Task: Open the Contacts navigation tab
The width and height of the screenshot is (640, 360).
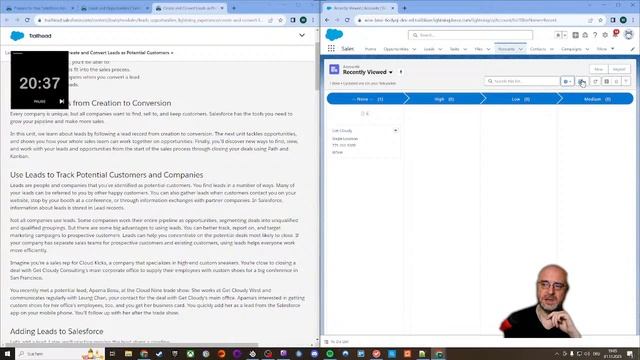Action: (x=538, y=49)
